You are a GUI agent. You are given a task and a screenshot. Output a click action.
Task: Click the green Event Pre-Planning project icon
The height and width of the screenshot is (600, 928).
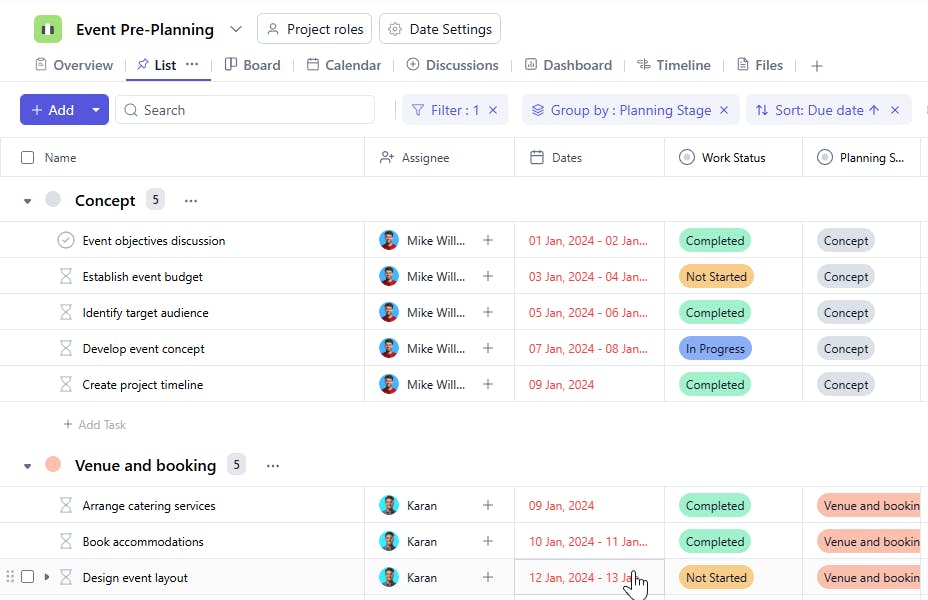(x=48, y=29)
